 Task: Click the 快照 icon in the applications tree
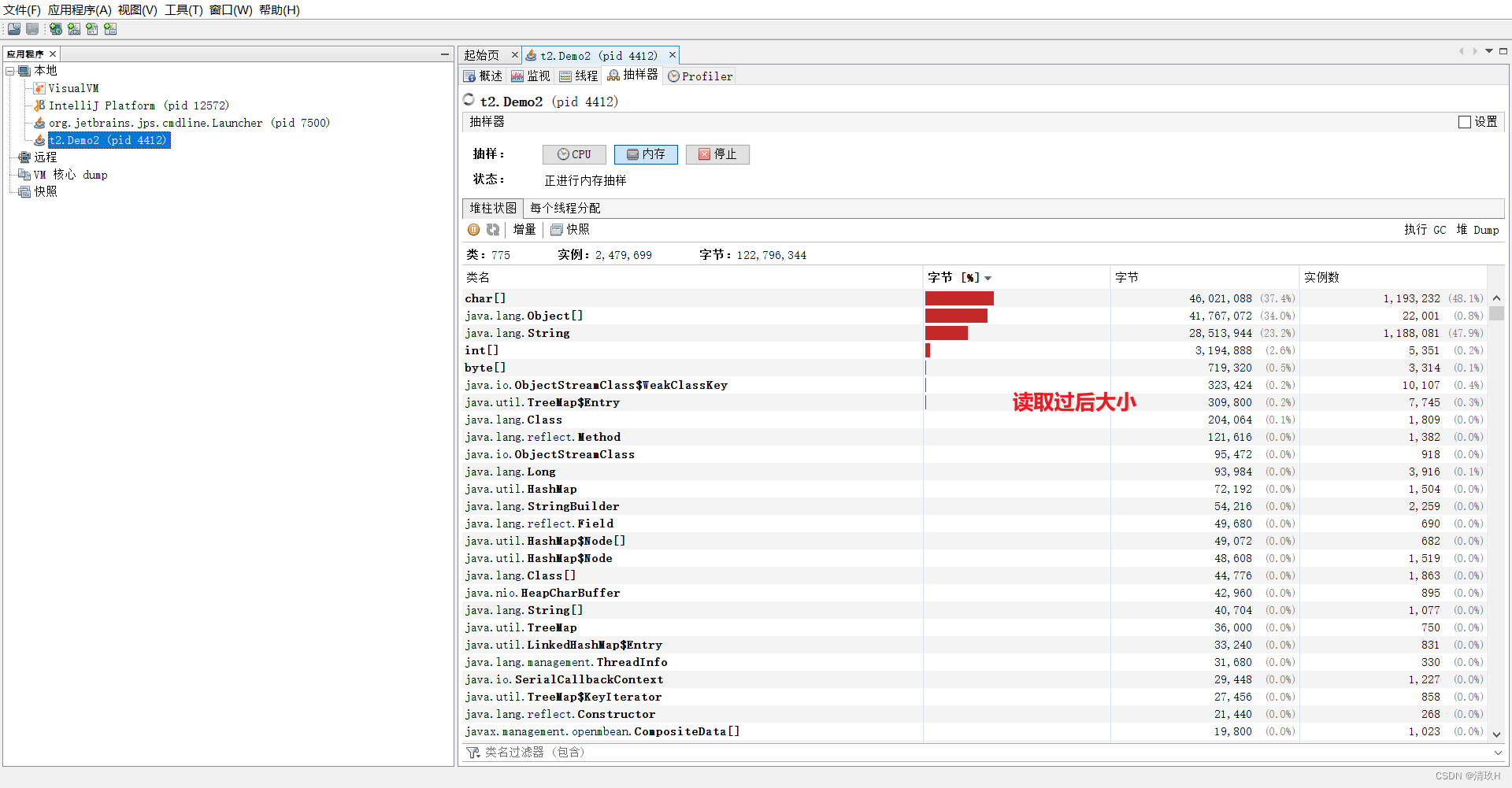coord(24,192)
